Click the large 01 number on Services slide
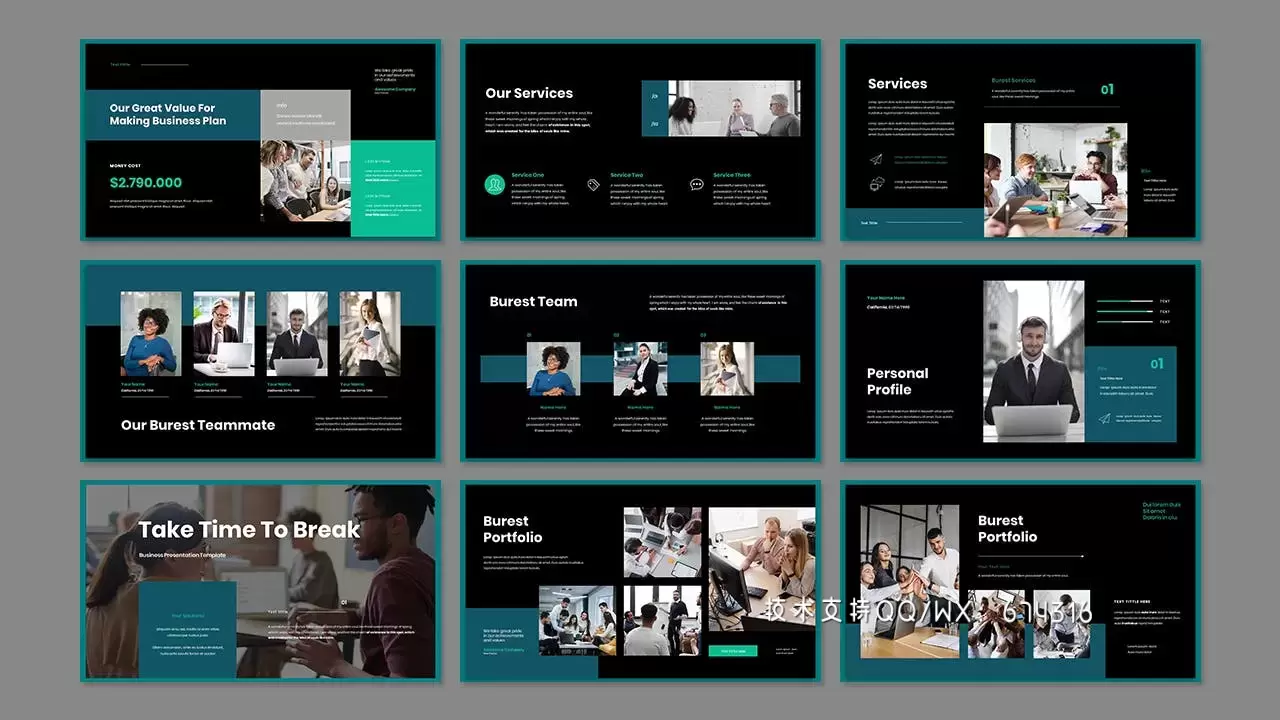Screen dimensions: 1280x720 (x=1107, y=90)
